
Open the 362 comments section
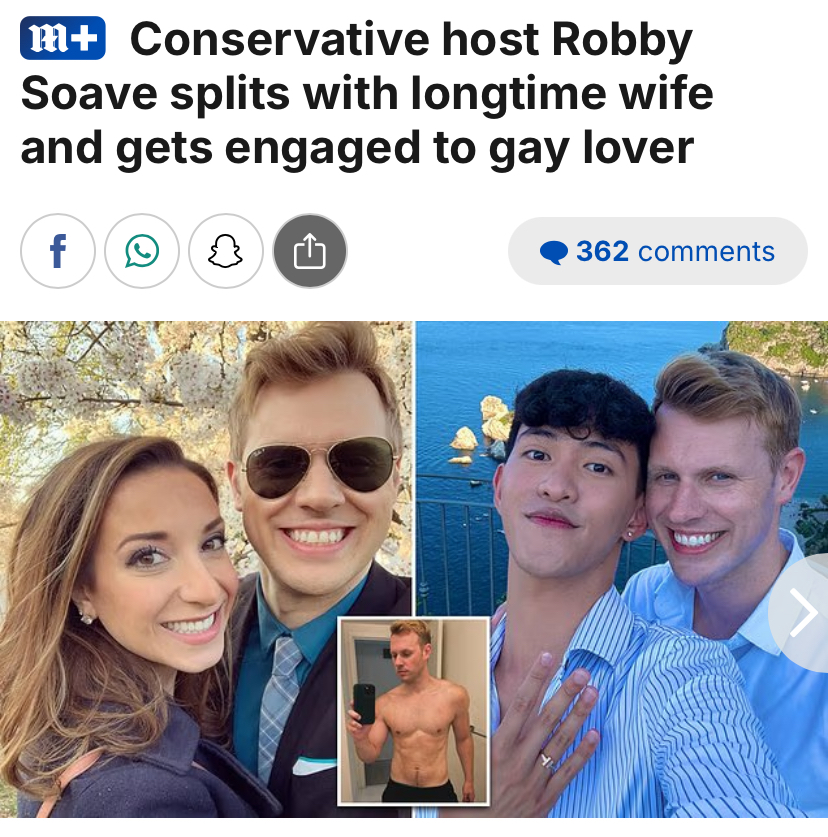[658, 251]
